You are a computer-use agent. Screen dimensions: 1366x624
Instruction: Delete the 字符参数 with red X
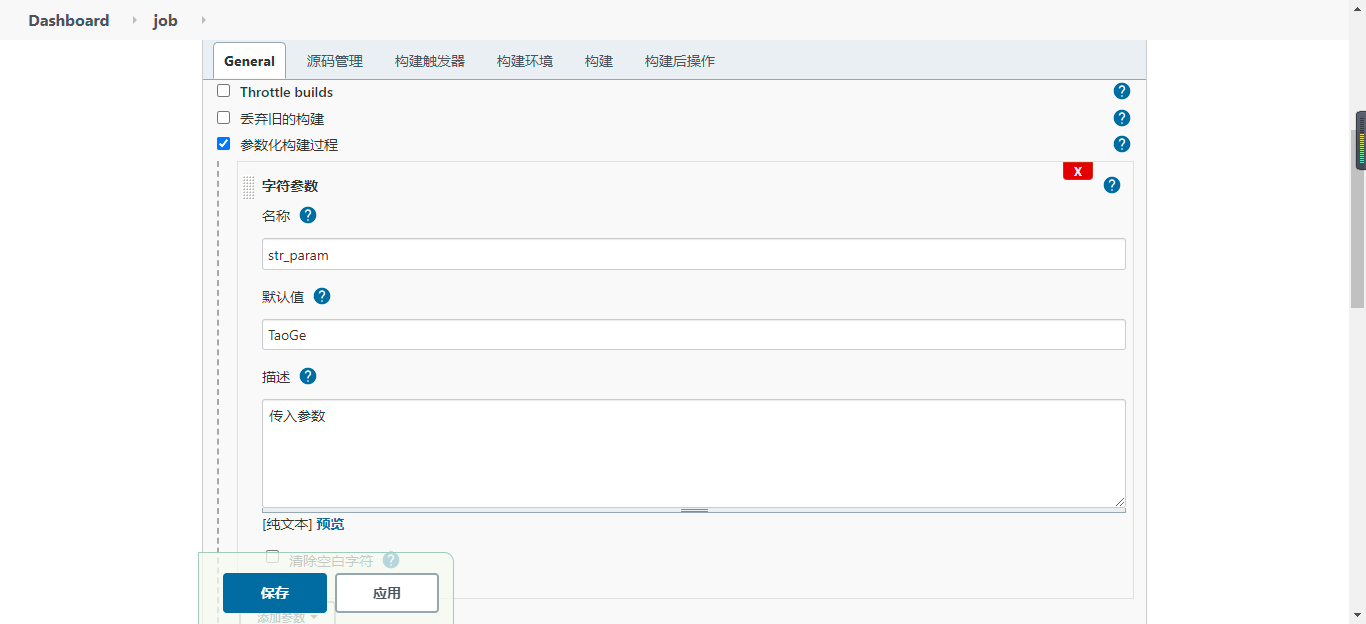click(1078, 171)
